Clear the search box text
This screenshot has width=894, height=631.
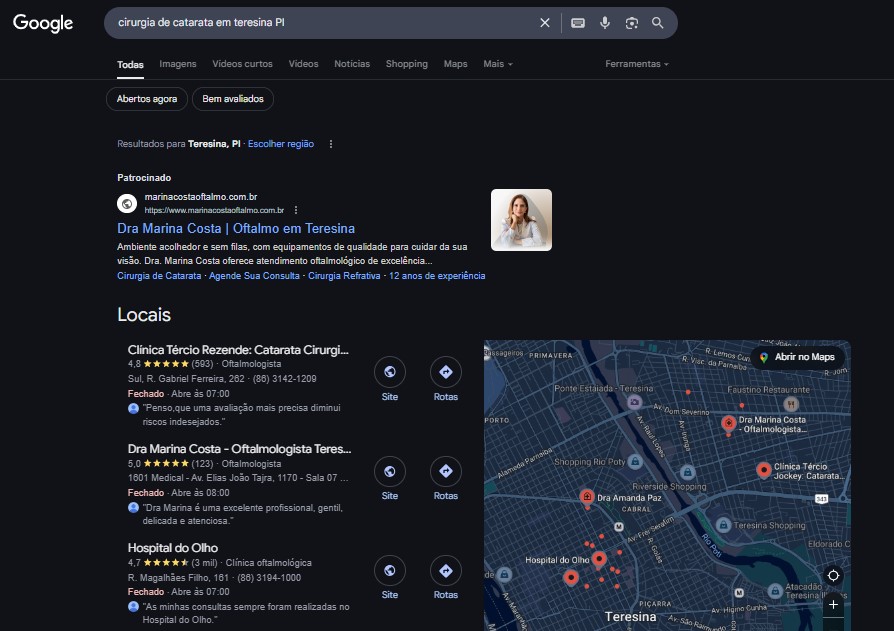(x=545, y=23)
